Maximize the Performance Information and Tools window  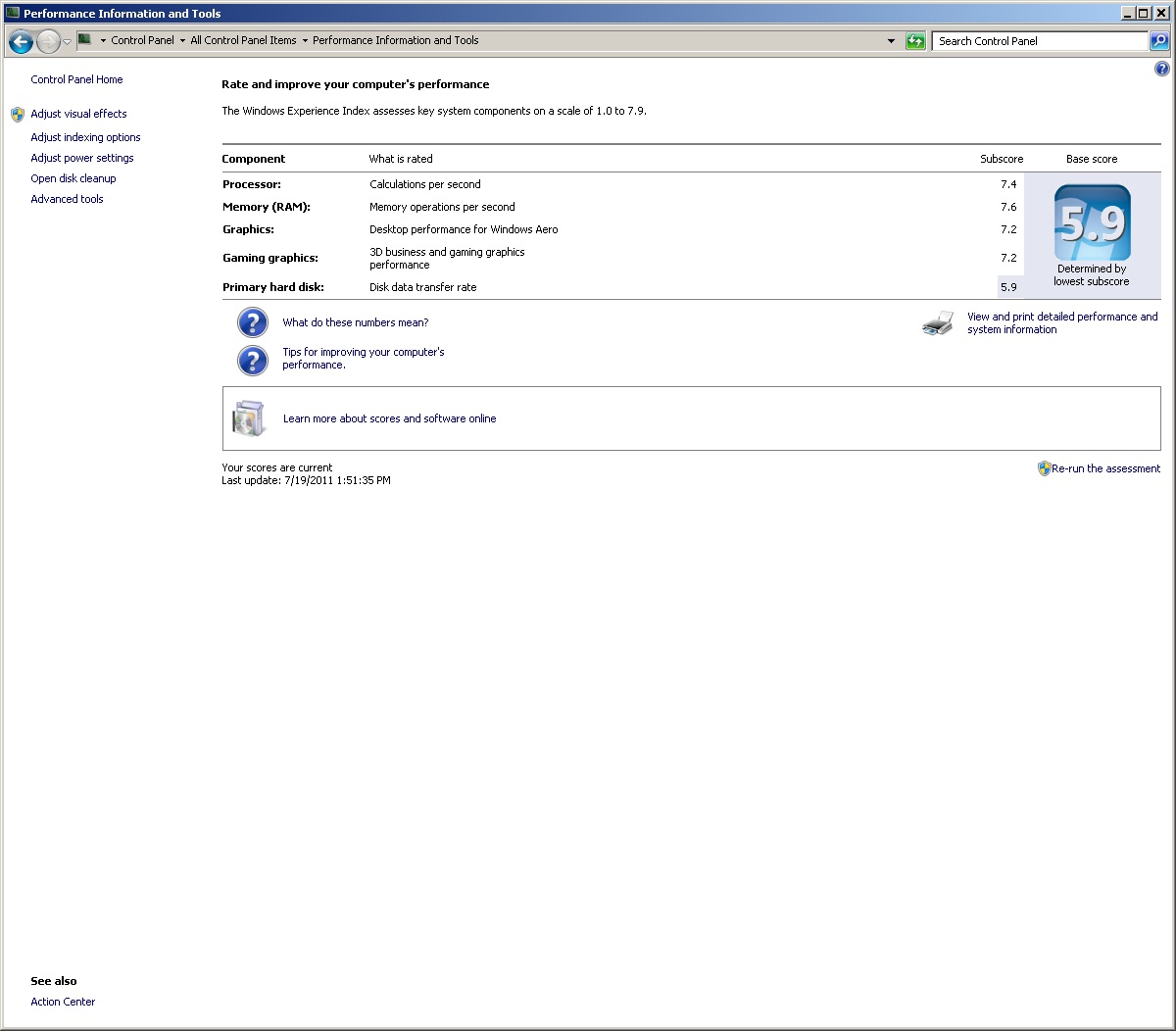point(1144,13)
